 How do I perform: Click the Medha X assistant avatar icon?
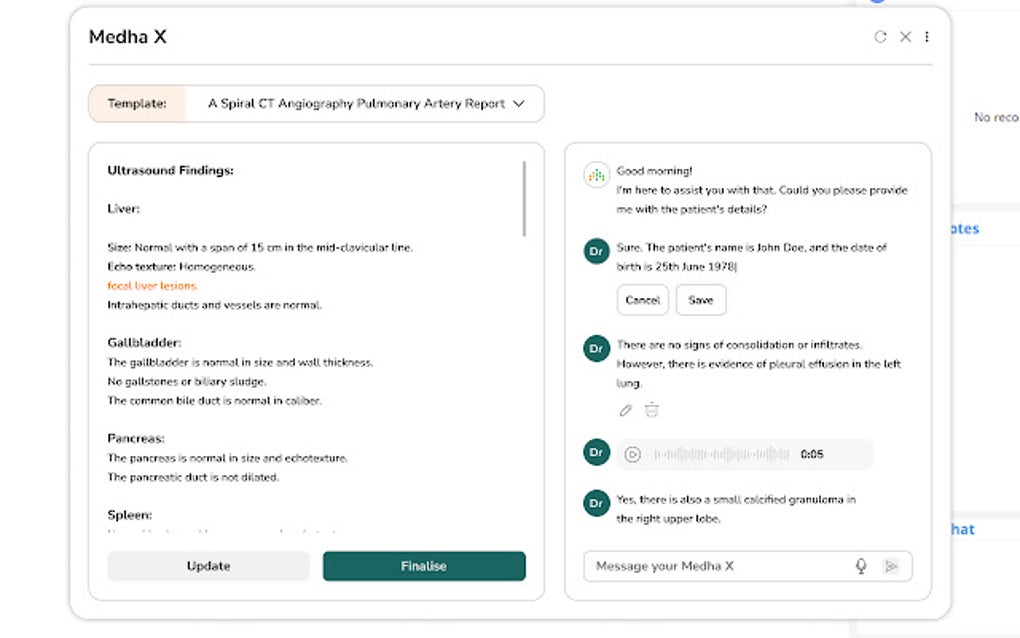[x=596, y=175]
